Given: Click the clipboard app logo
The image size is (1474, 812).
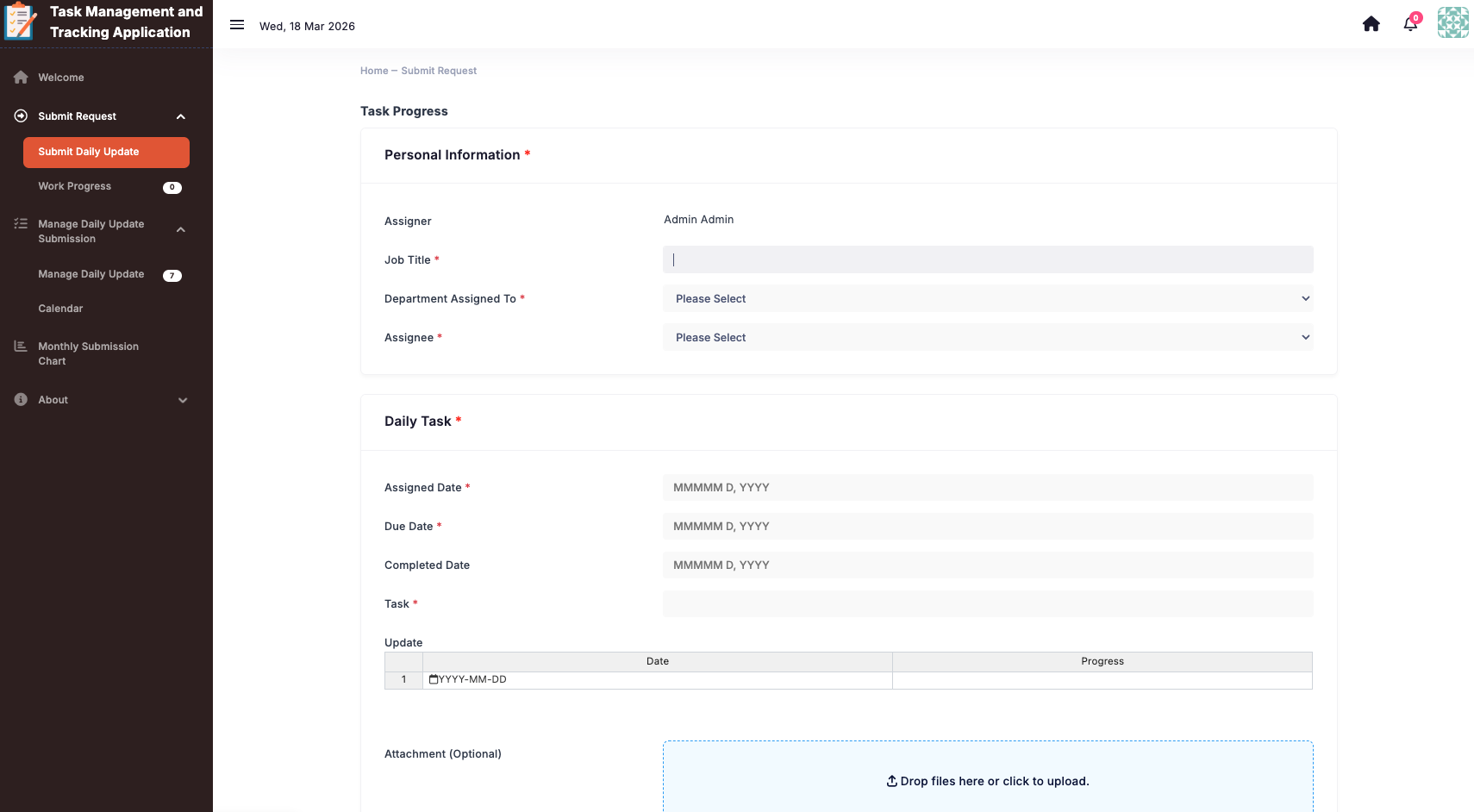Looking at the screenshot, I should [21, 22].
